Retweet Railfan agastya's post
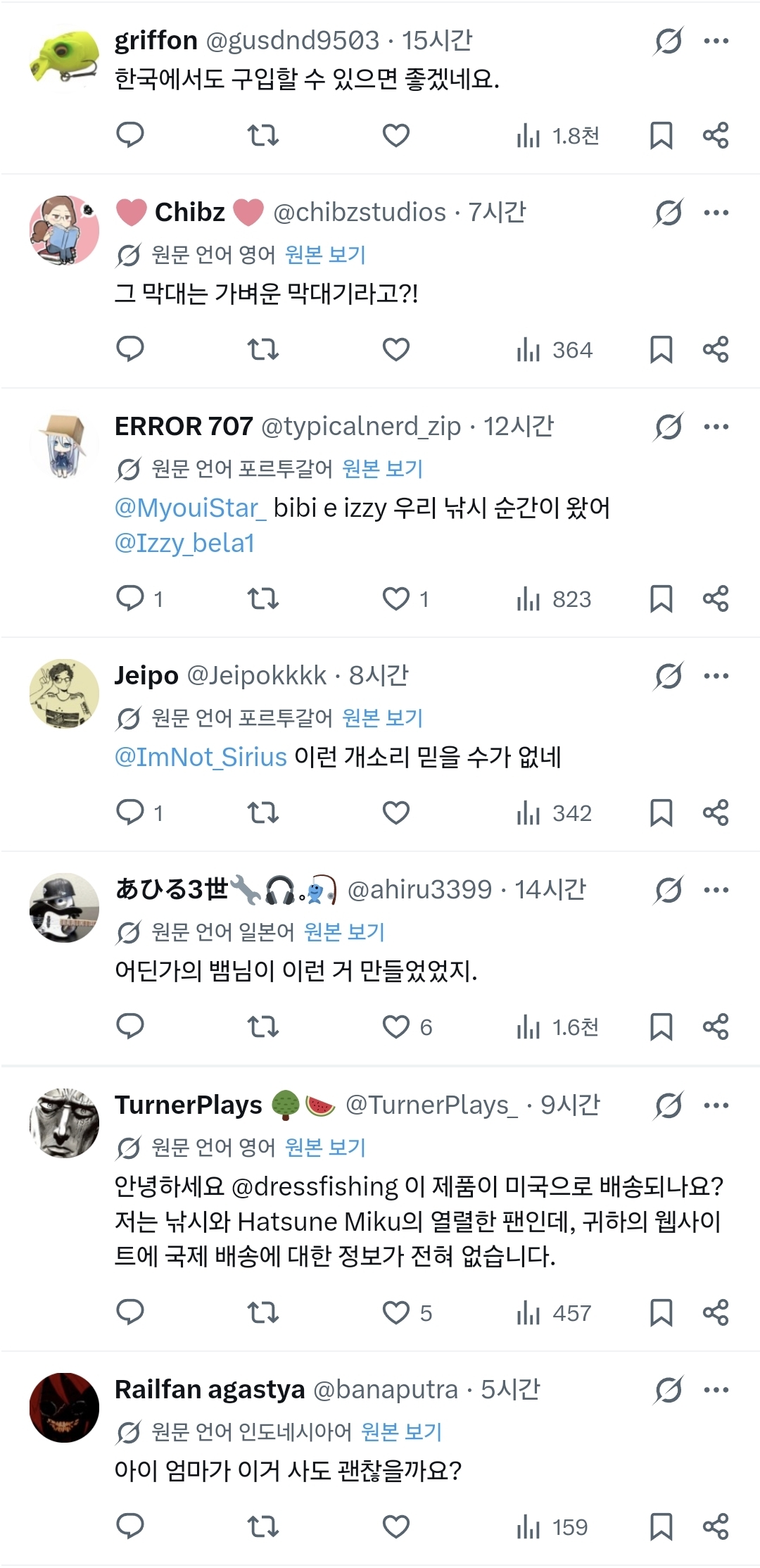Image resolution: width=760 pixels, height=1568 pixels. tap(263, 1526)
